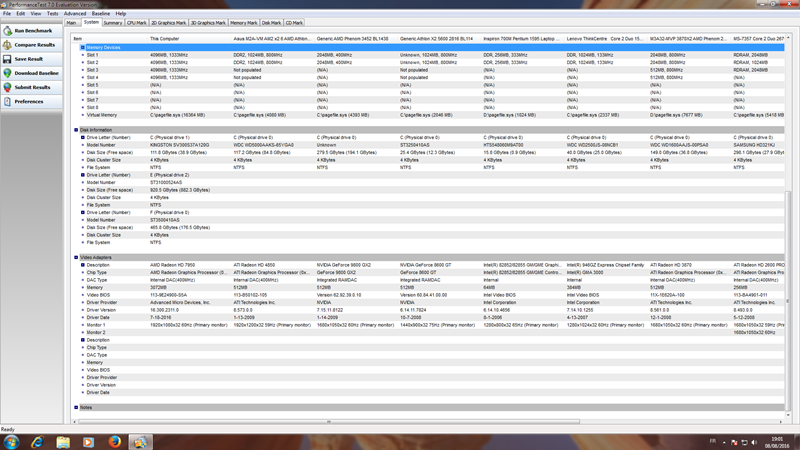Switch to the Main tab
The height and width of the screenshot is (450, 800).
(71, 23)
